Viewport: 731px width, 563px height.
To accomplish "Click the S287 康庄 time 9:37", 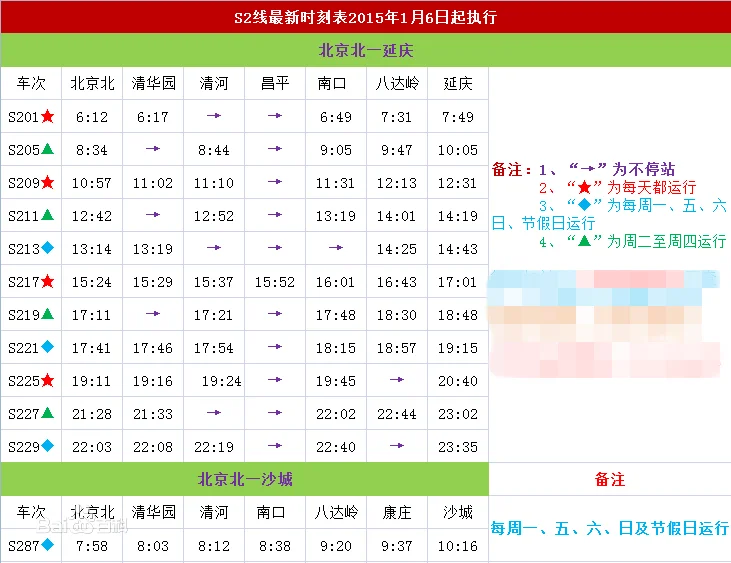I will pyautogui.click(x=397, y=546).
